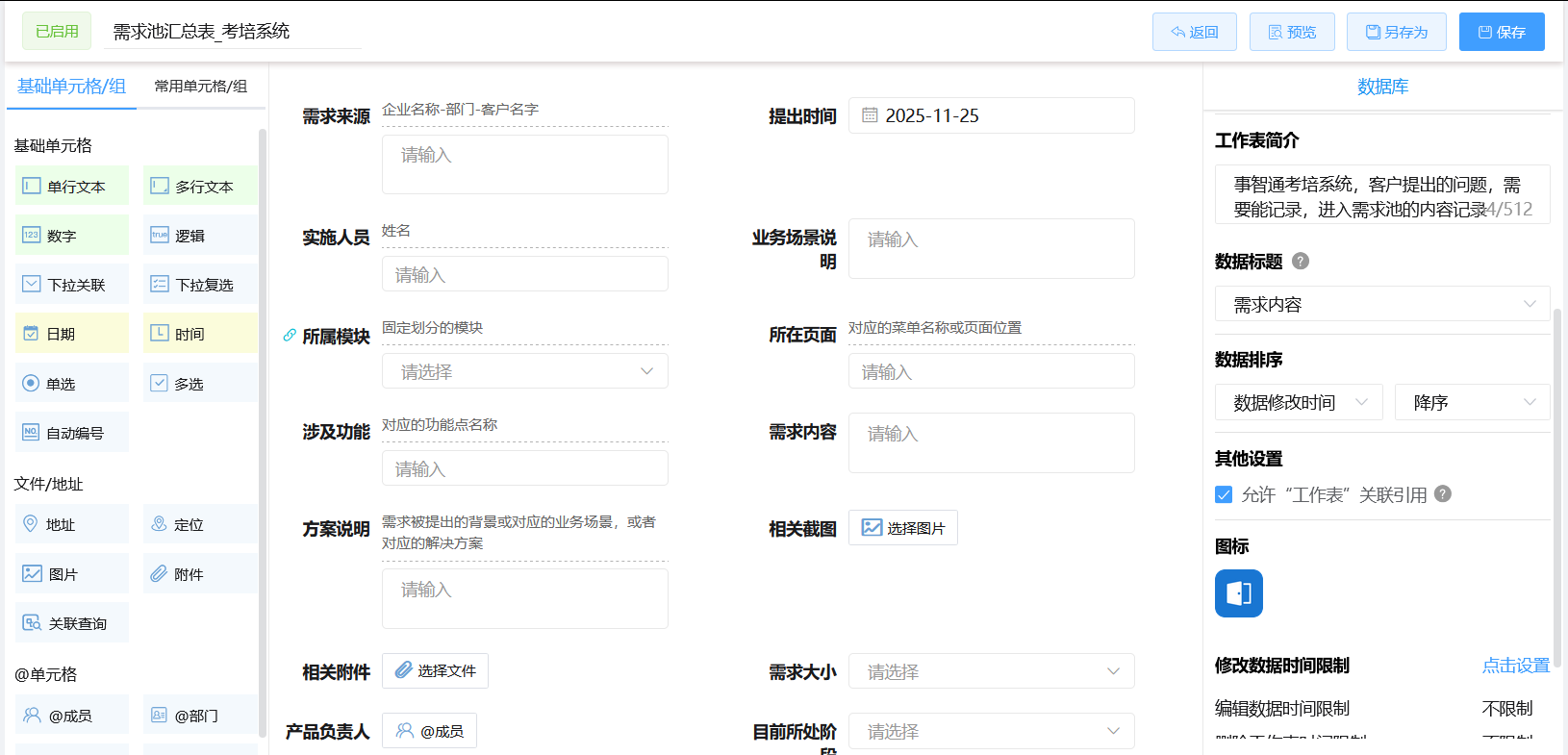Click the 需求内容 text area
This screenshot has width=1568, height=755.
point(992,443)
